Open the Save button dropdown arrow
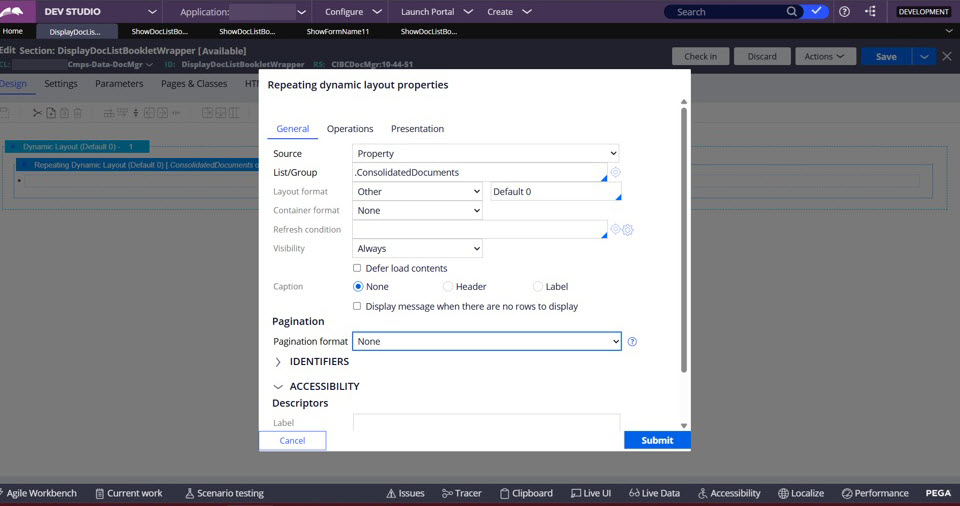The width and height of the screenshot is (960, 506). coord(924,56)
